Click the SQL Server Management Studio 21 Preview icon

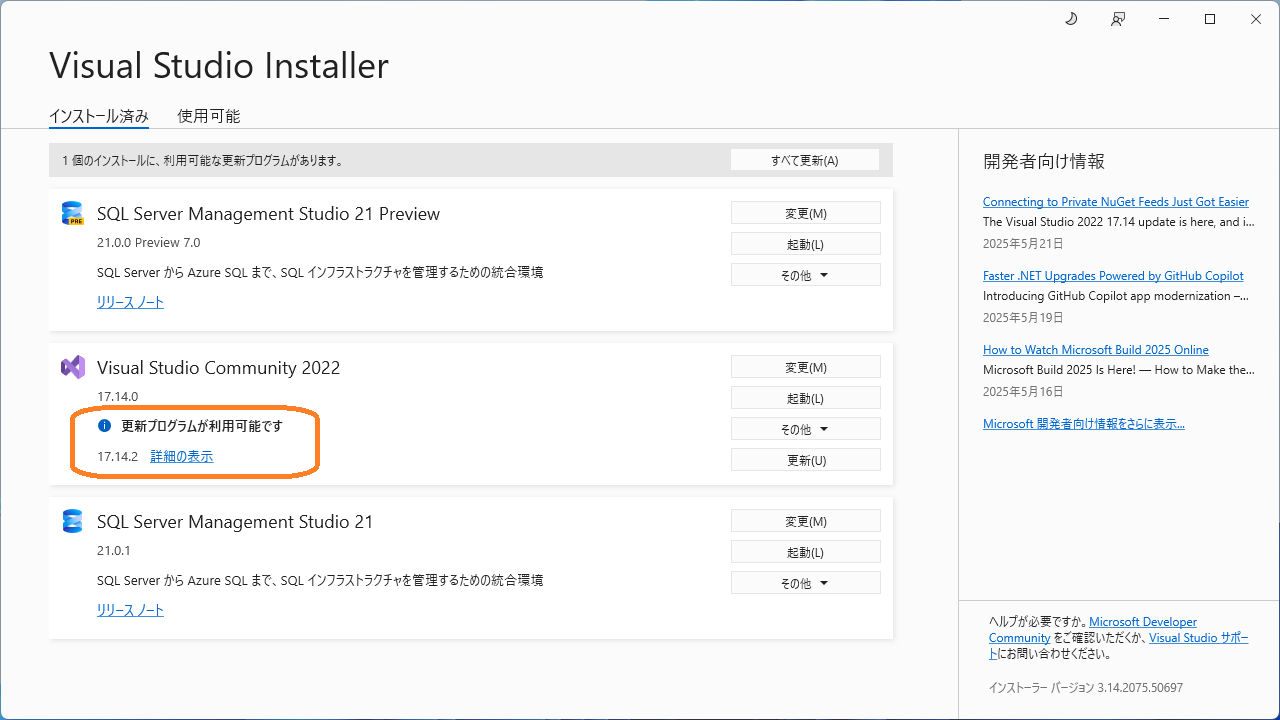coord(73,213)
